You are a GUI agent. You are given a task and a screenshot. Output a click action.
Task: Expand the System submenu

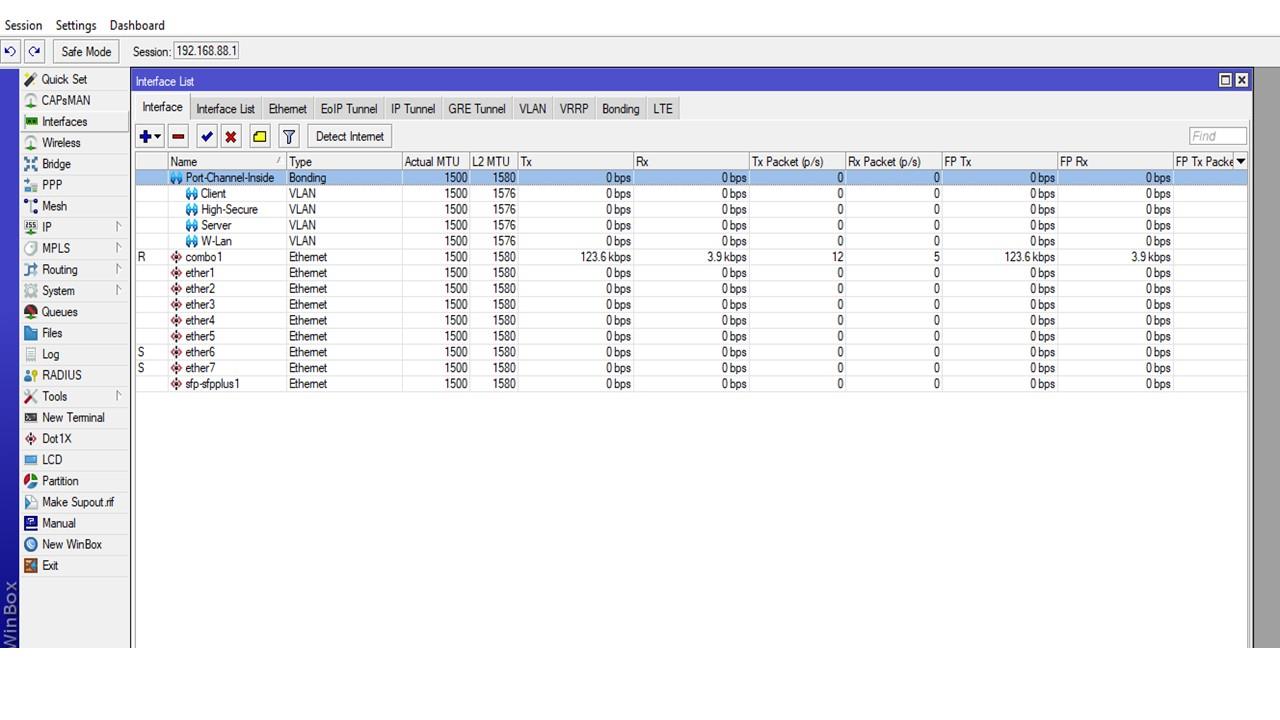pyautogui.click(x=75, y=291)
